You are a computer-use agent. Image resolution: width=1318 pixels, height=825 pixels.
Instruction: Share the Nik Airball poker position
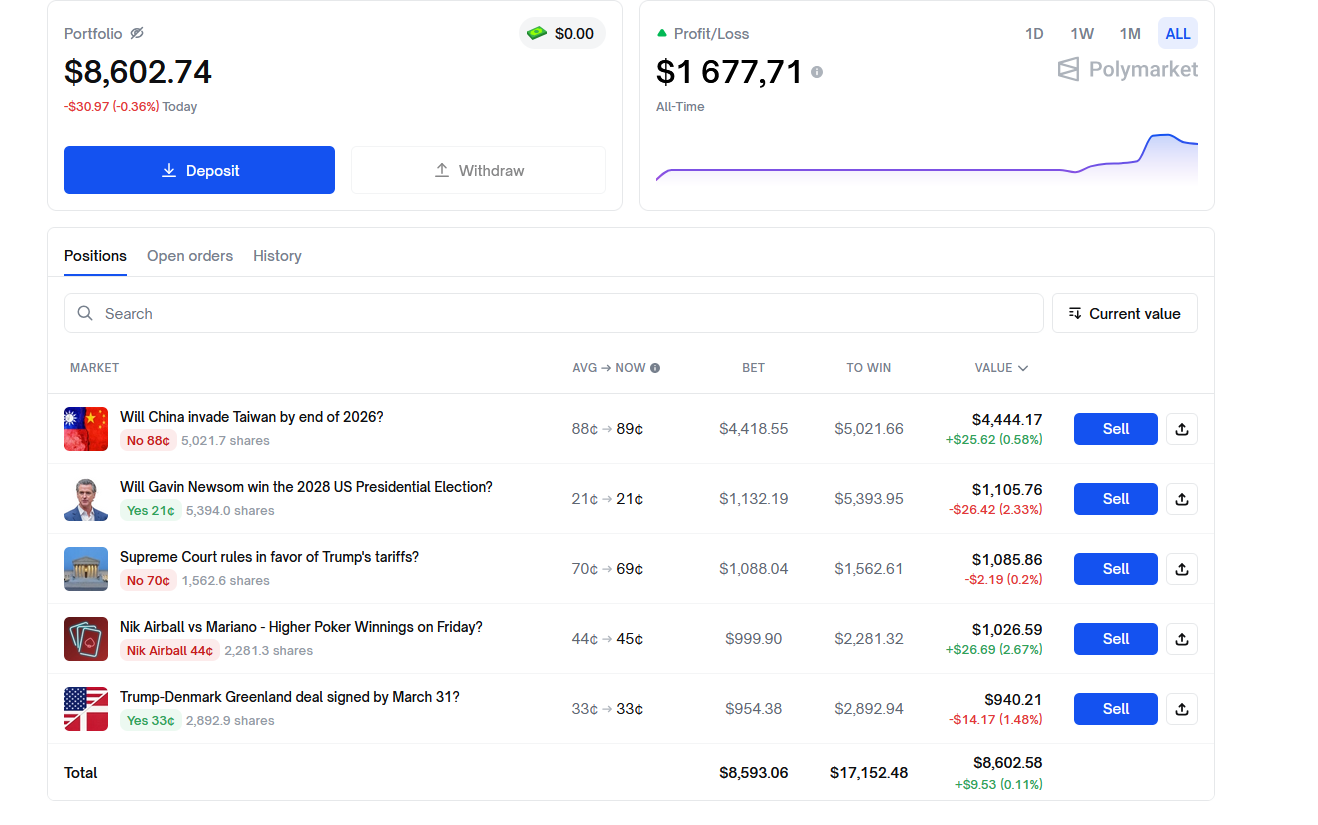(1181, 639)
